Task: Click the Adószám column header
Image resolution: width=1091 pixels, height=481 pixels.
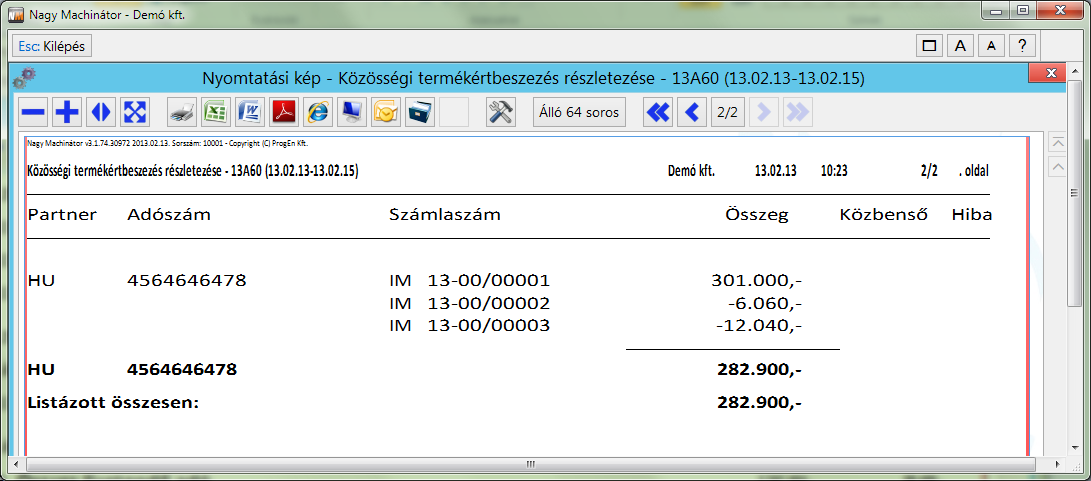Action: point(169,215)
